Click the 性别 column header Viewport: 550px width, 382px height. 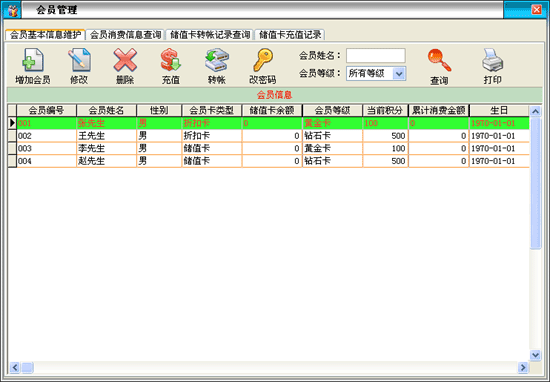[x=159, y=110]
